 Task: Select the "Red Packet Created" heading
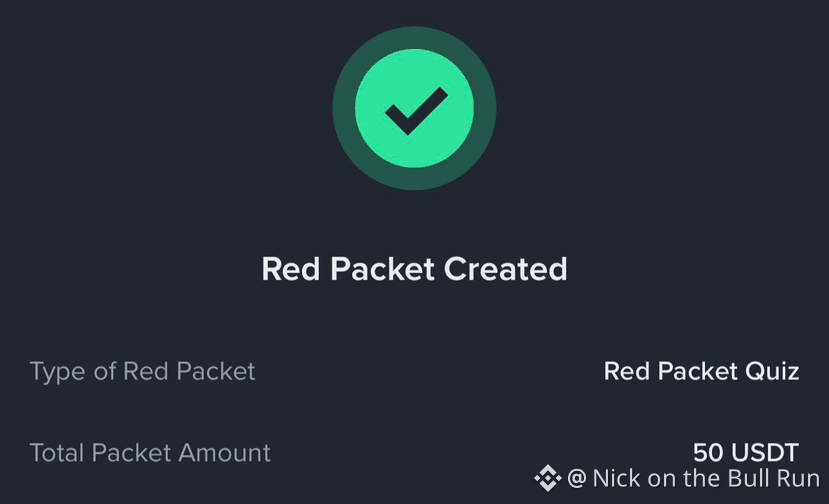click(x=414, y=269)
